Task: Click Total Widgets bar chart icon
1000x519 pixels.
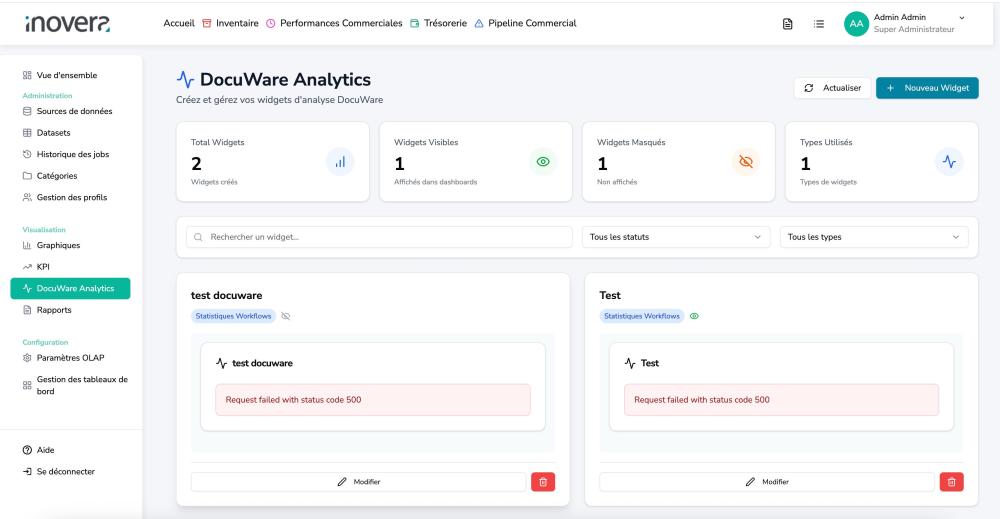Action: pos(340,162)
